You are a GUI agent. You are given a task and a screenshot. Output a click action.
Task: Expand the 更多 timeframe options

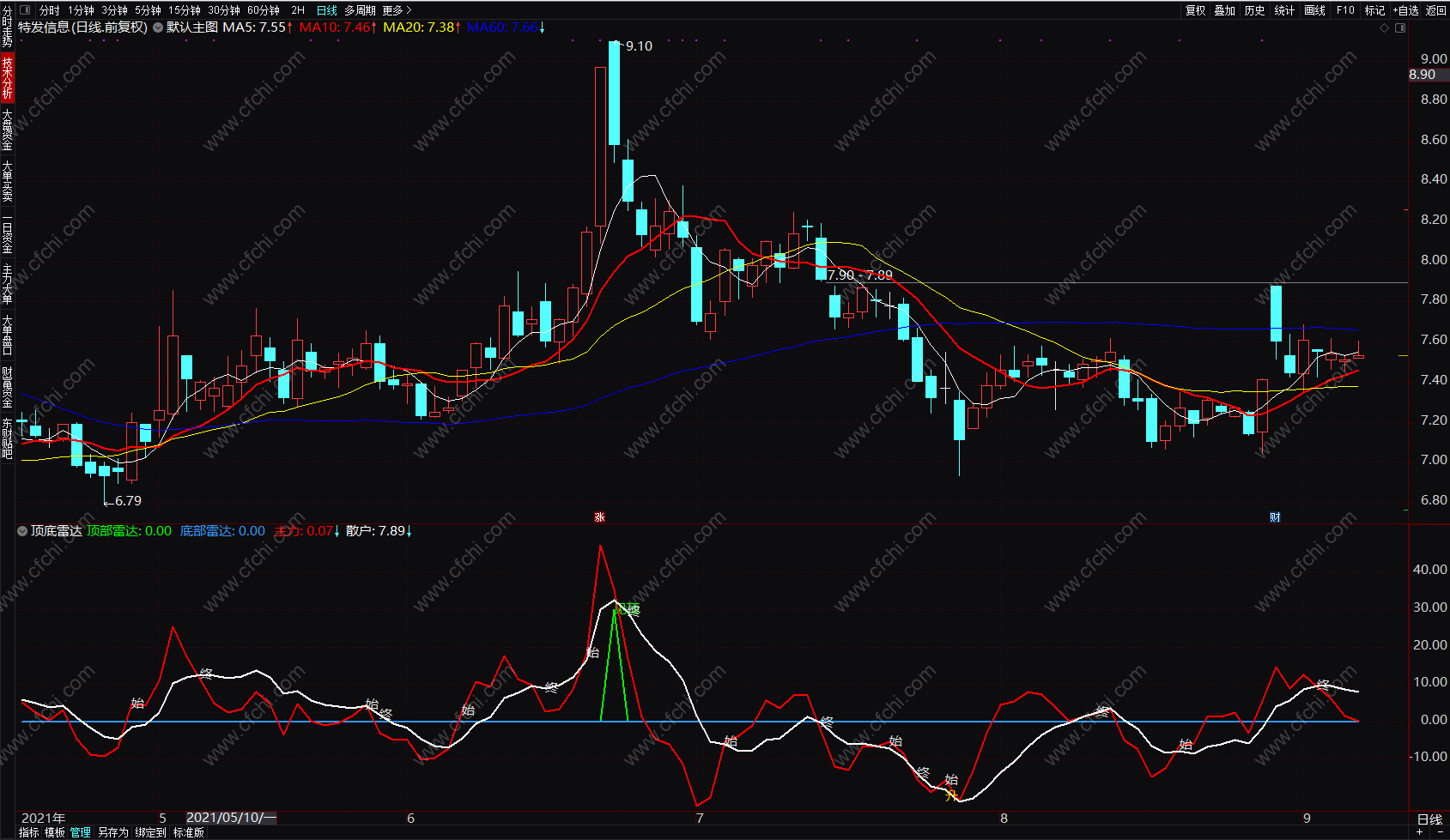[397, 10]
